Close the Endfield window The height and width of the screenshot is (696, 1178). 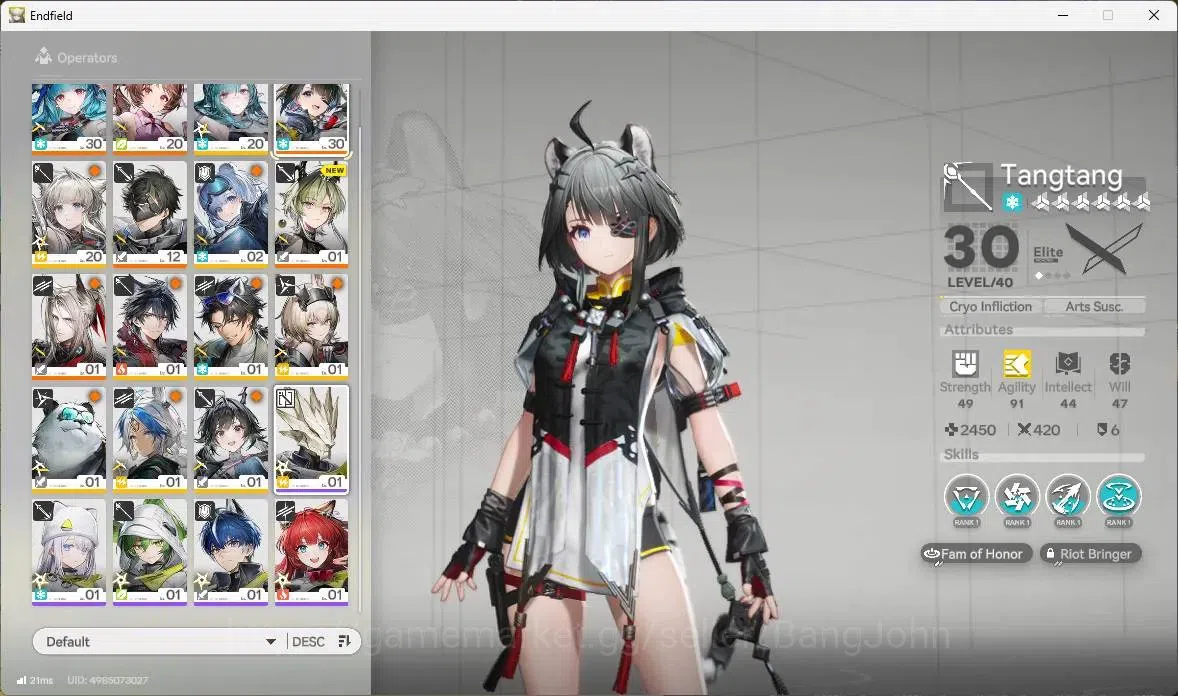pos(1154,15)
